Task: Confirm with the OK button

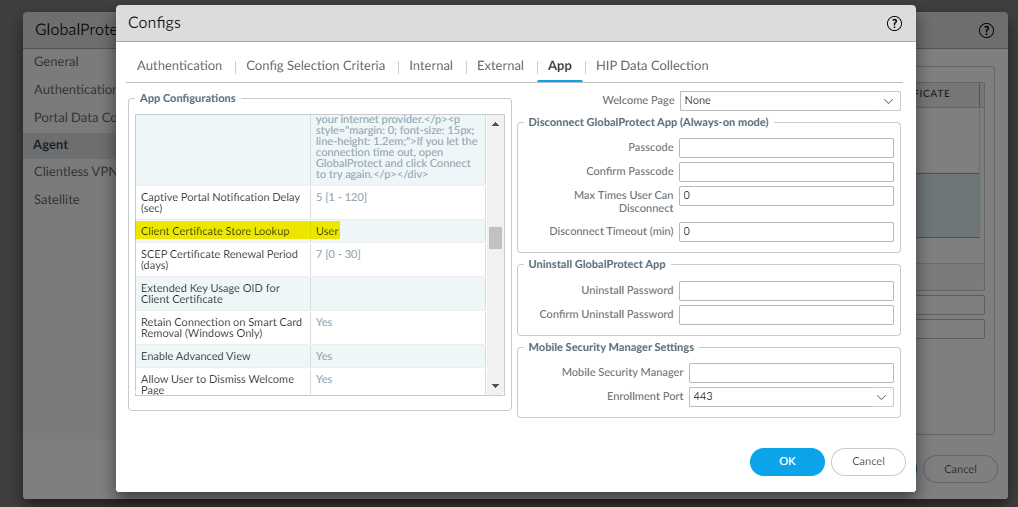Action: pos(787,462)
